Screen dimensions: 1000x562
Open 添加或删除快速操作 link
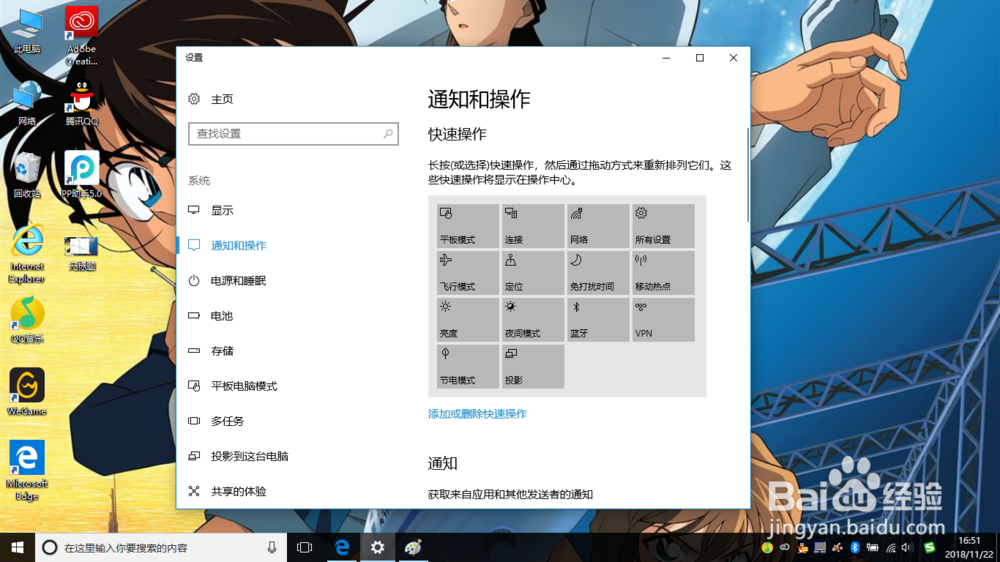point(477,414)
